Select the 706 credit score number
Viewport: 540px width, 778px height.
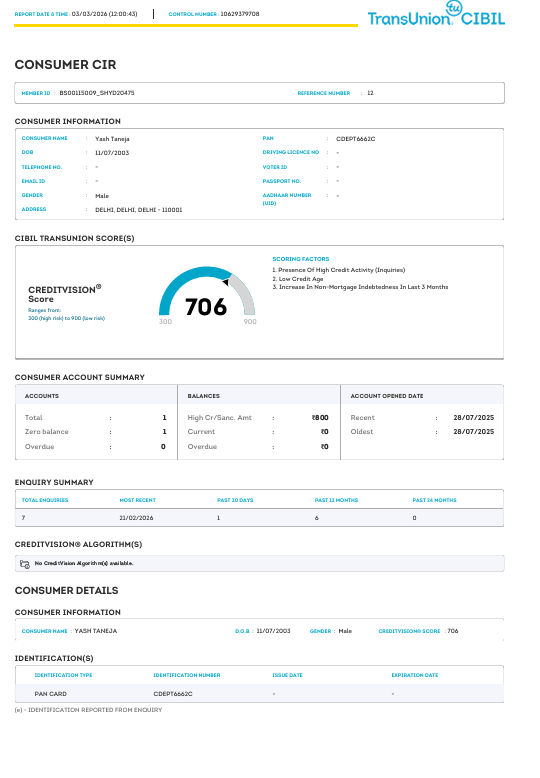coord(206,307)
